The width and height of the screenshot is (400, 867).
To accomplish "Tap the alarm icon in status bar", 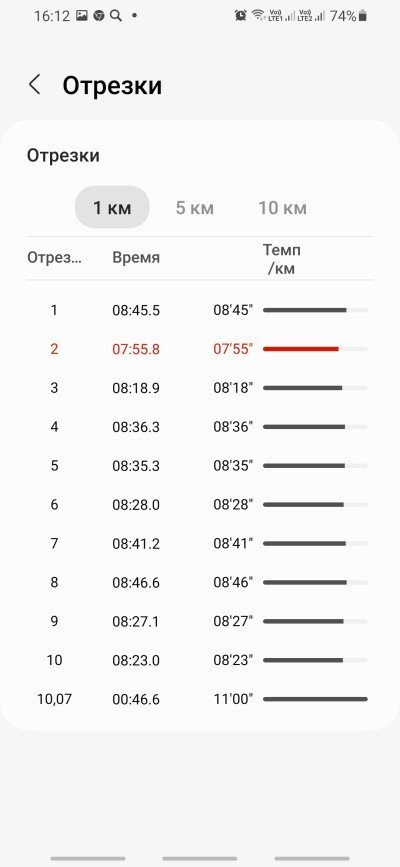I will (241, 16).
